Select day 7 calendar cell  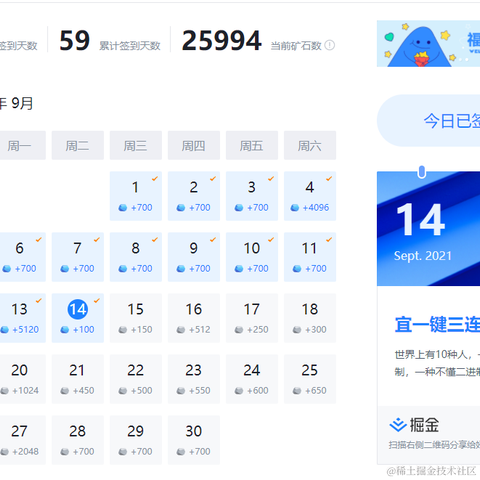coord(78,257)
